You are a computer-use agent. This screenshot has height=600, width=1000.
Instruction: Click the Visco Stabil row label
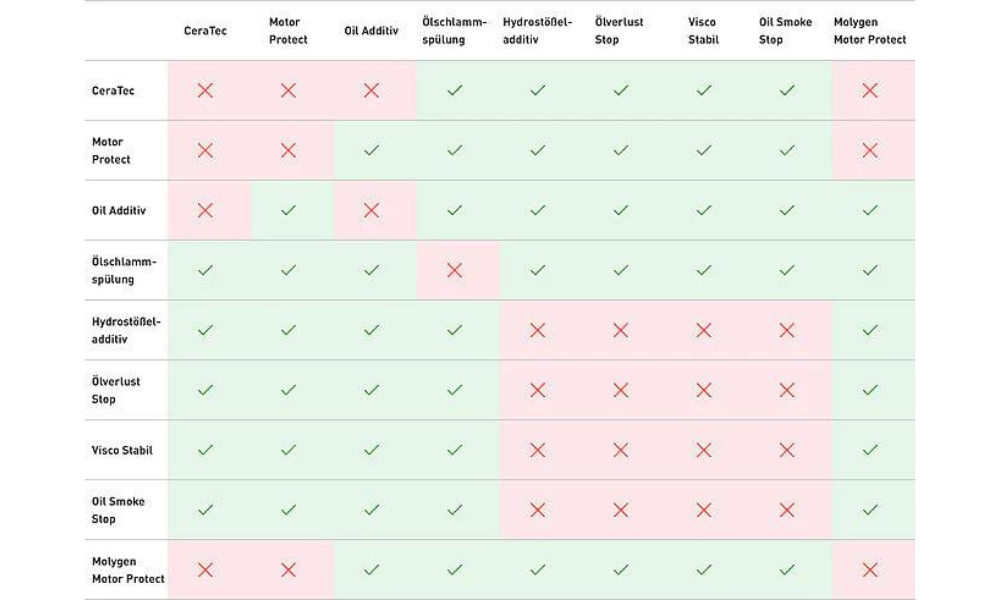(123, 450)
